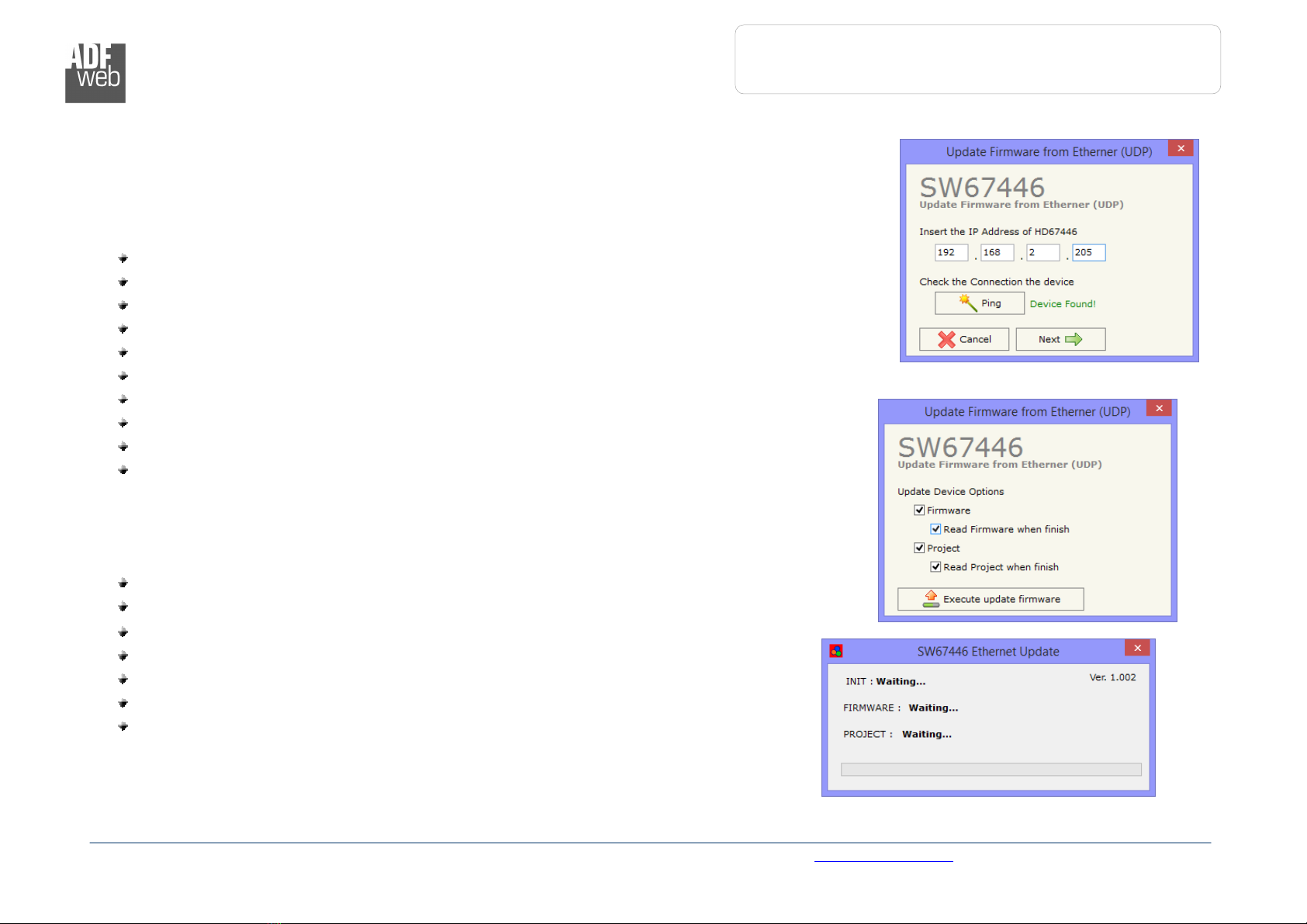Click the SW67446 Ethernet Update window icon

pyautogui.click(x=836, y=651)
